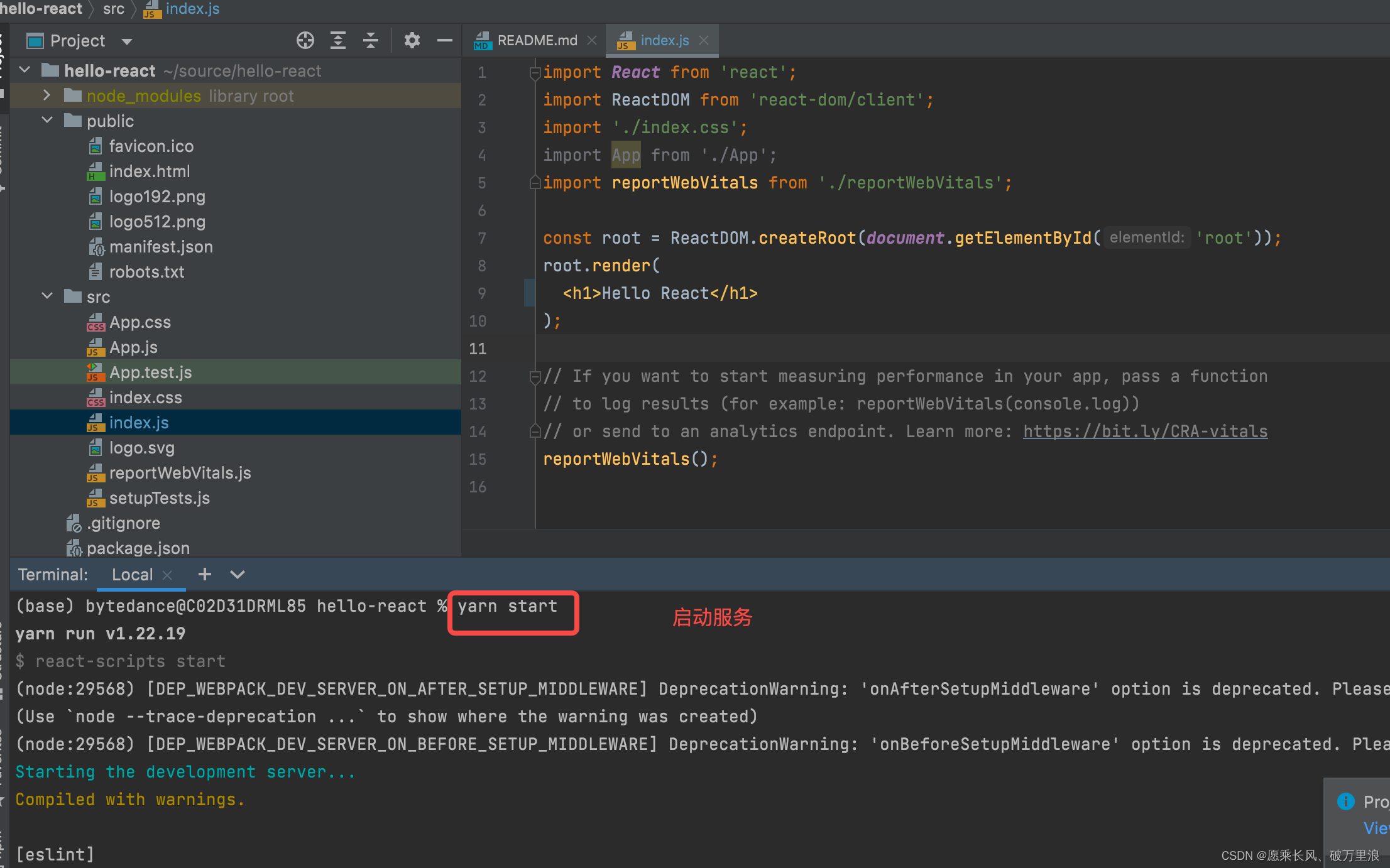This screenshot has height=868, width=1390.
Task: Add a new terminal session with plus icon
Action: pos(204,574)
